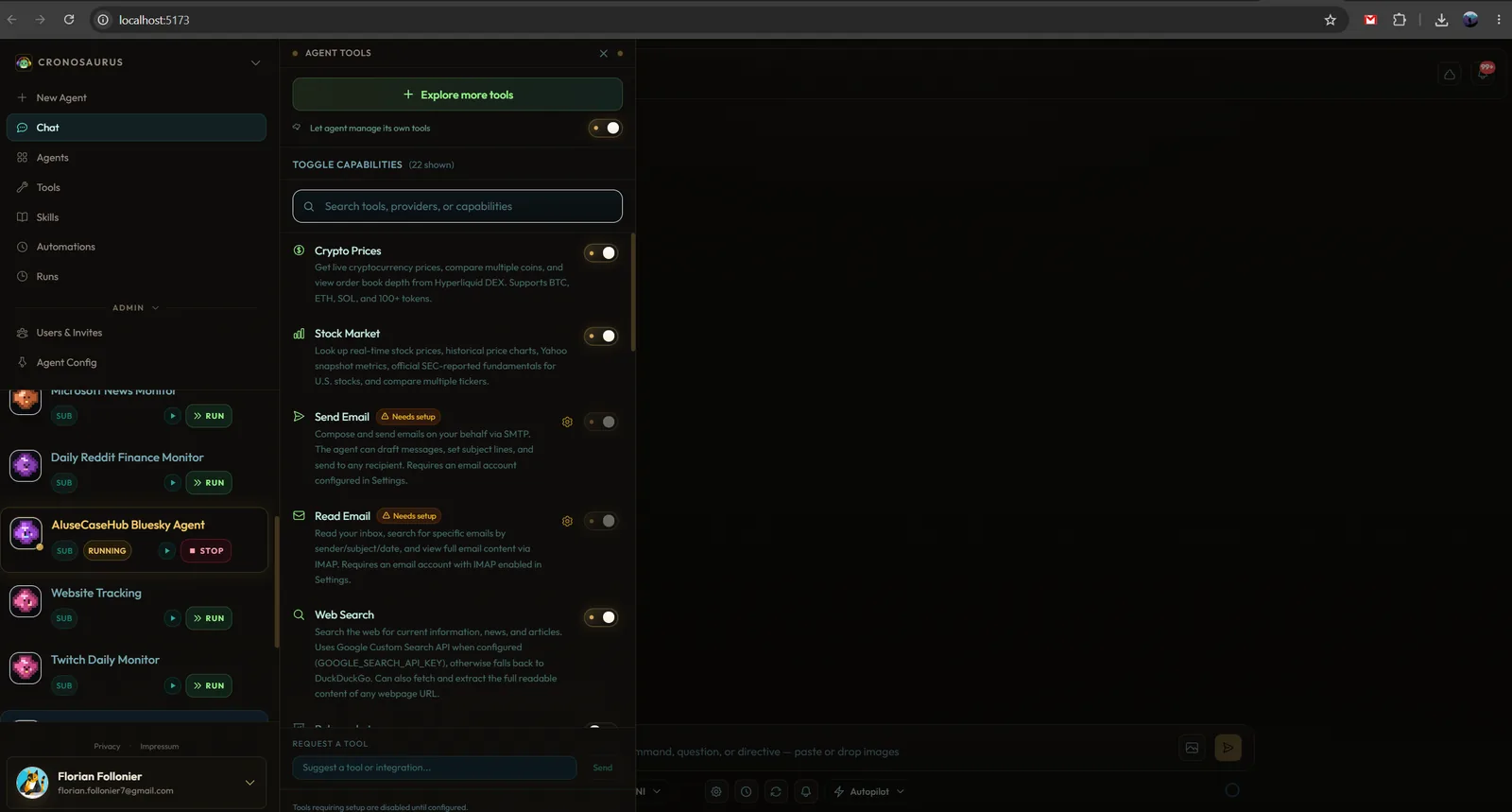Toggle the Read Email capability switch
This screenshot has height=812, width=1512.
[x=601, y=521]
